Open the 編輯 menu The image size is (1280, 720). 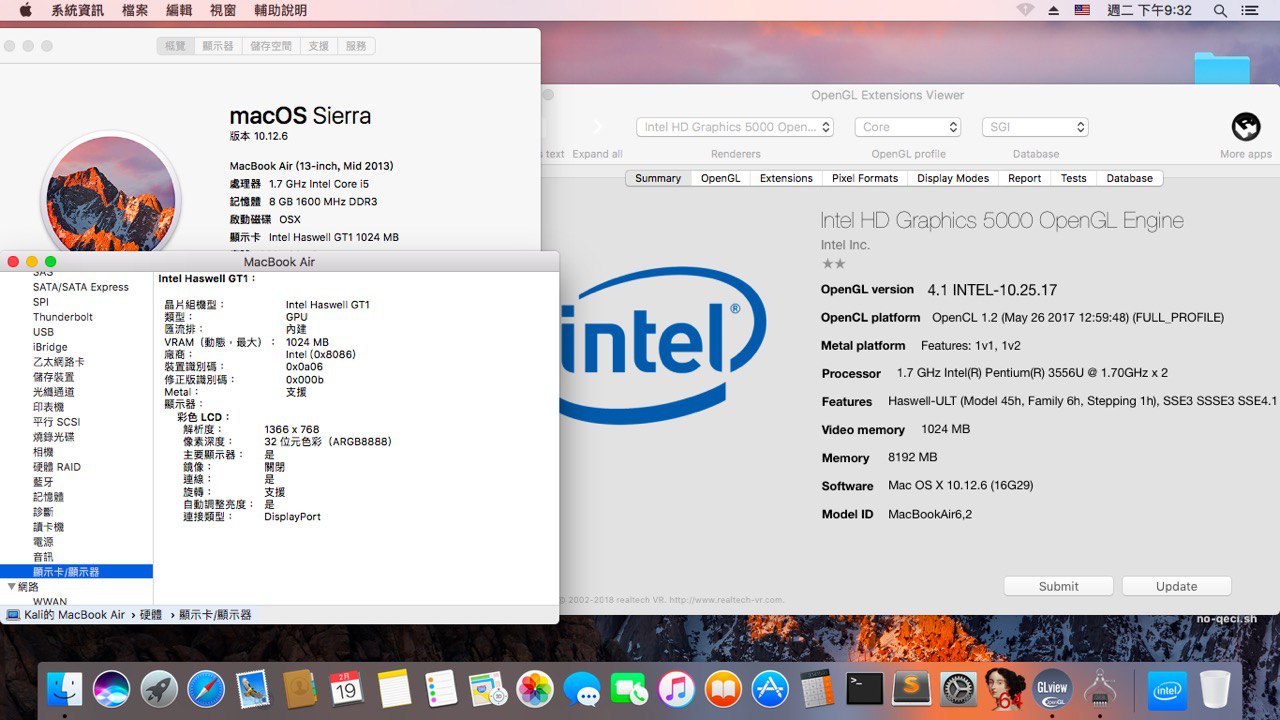(179, 10)
